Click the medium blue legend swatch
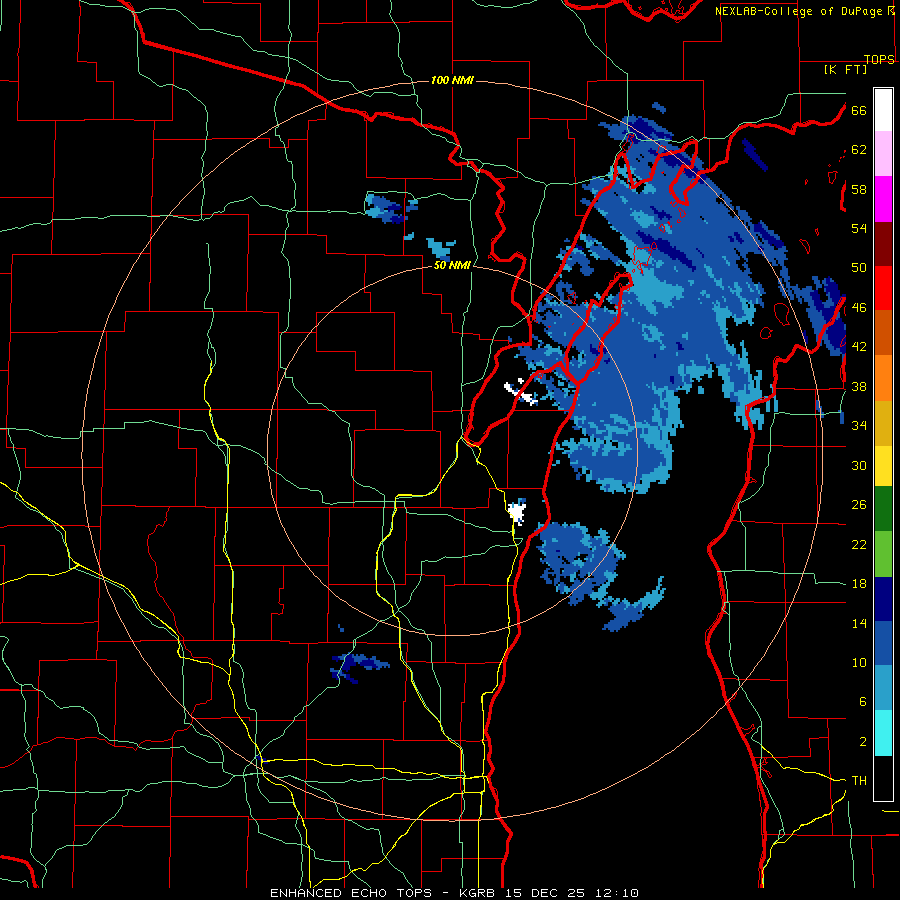 [x=883, y=643]
